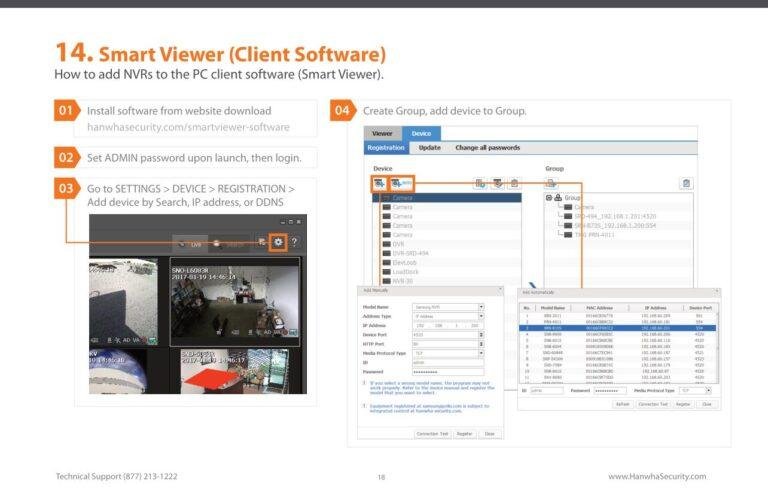Click Register in Add Manually dialog
768x497 pixels.
(x=464, y=434)
